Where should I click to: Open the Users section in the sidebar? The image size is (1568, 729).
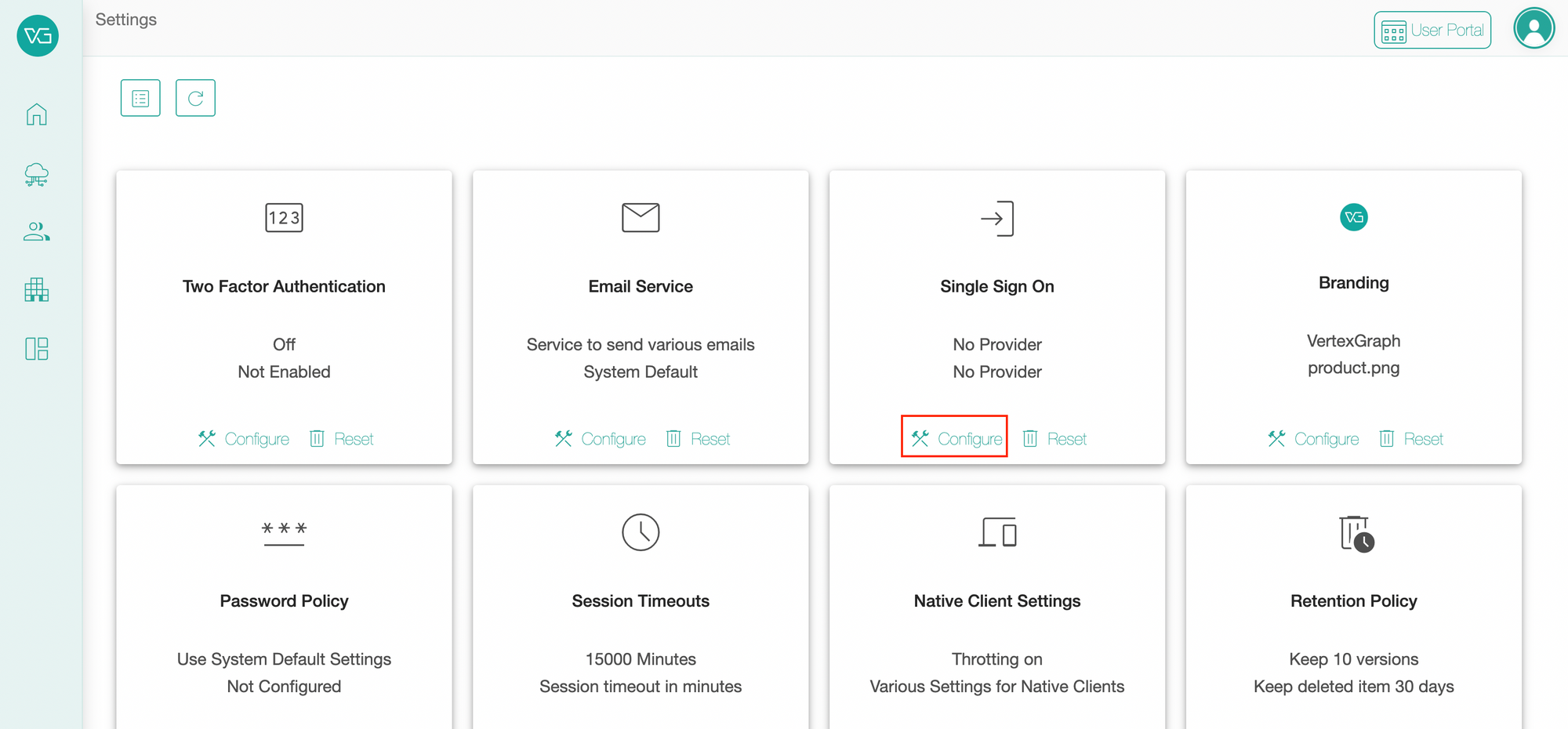point(36,231)
